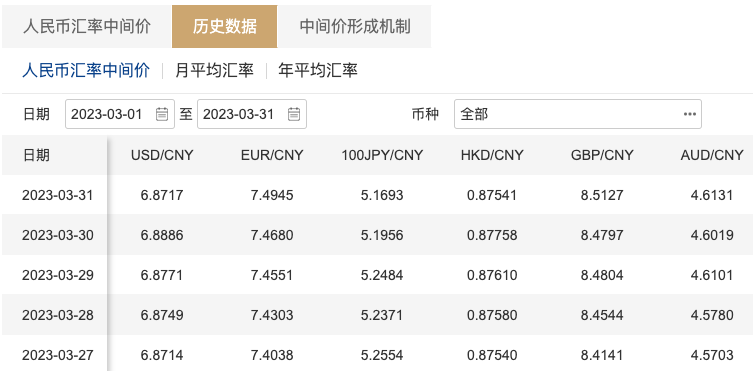Click the ellipsis icon in currency selector
The width and height of the screenshot is (753, 371).
[690, 114]
